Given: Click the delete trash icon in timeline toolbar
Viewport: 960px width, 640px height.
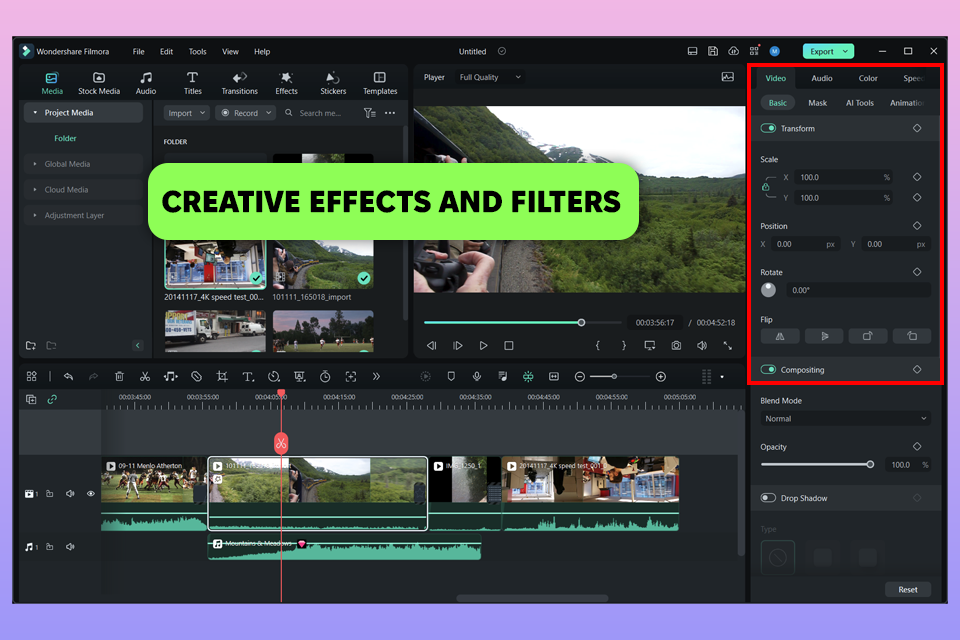Looking at the screenshot, I should [x=119, y=377].
